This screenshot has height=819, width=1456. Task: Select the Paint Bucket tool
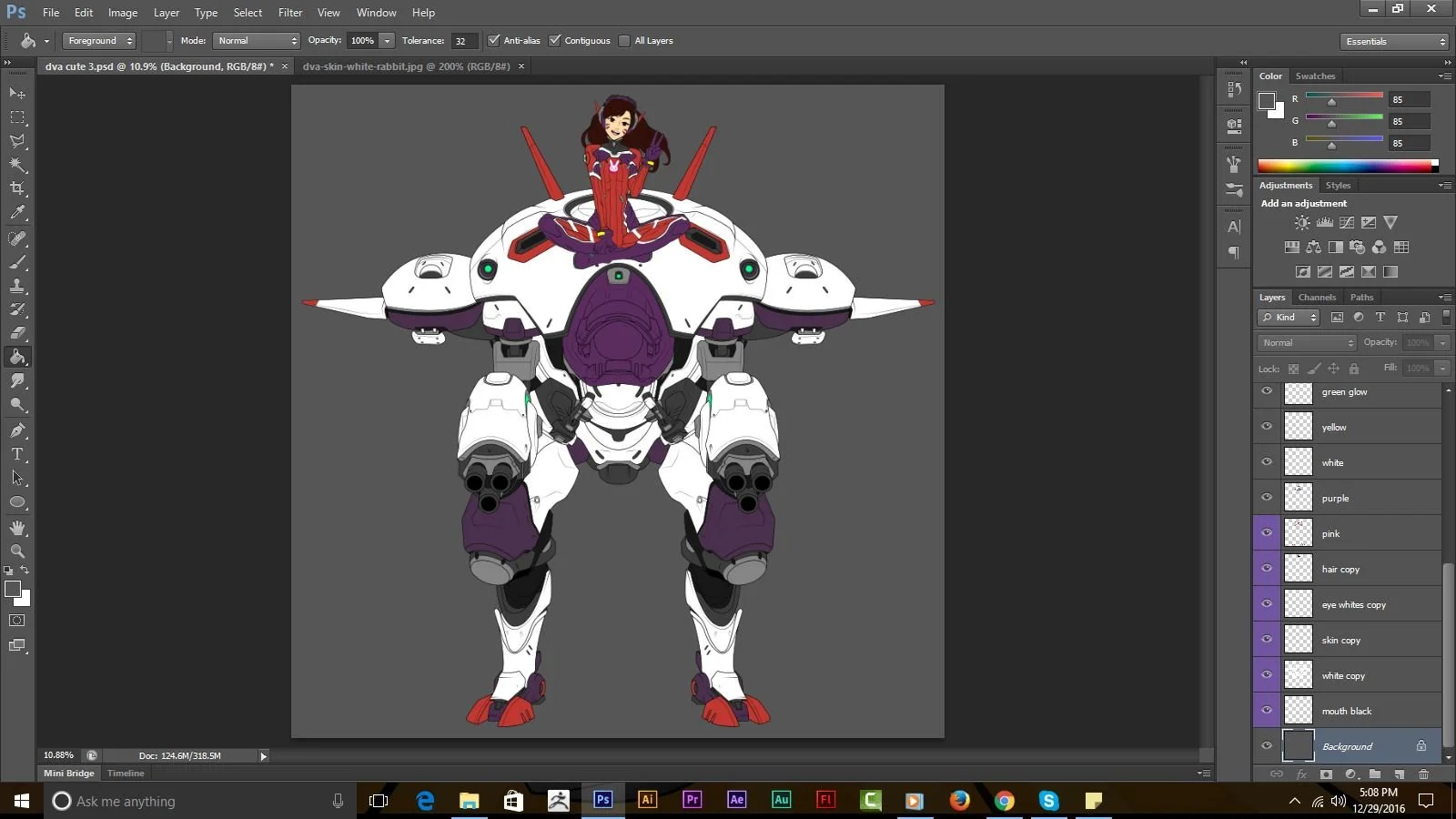click(x=17, y=357)
